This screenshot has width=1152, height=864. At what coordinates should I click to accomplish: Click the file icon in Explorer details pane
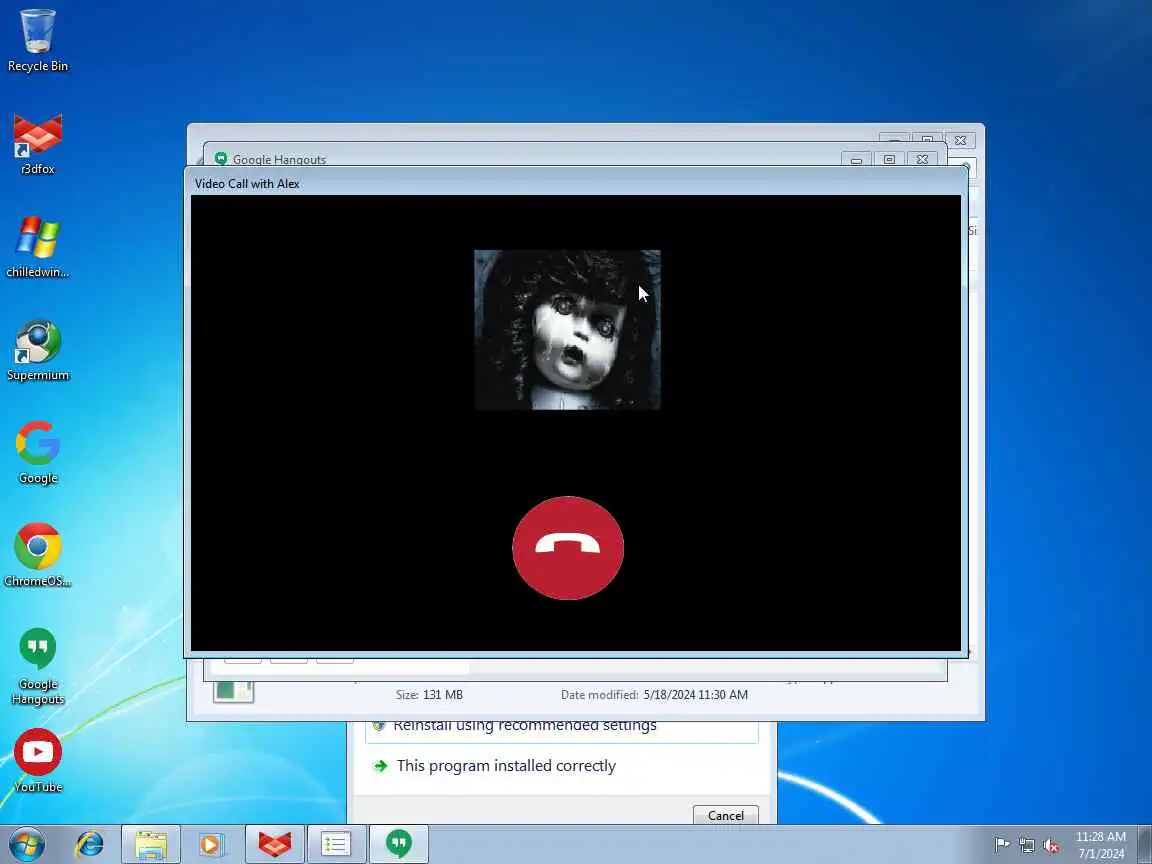click(x=234, y=691)
